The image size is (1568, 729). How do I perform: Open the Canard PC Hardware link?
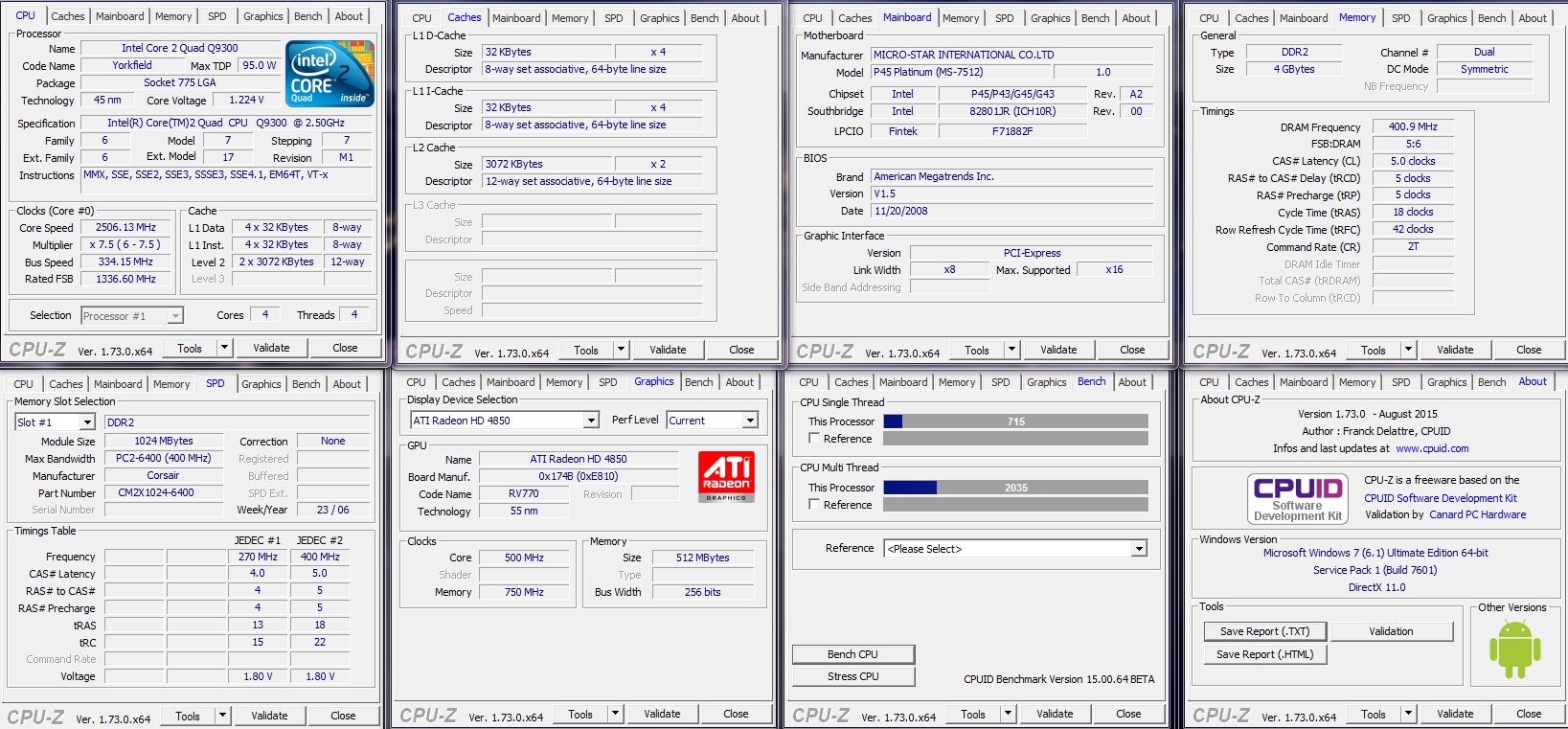click(x=1478, y=514)
